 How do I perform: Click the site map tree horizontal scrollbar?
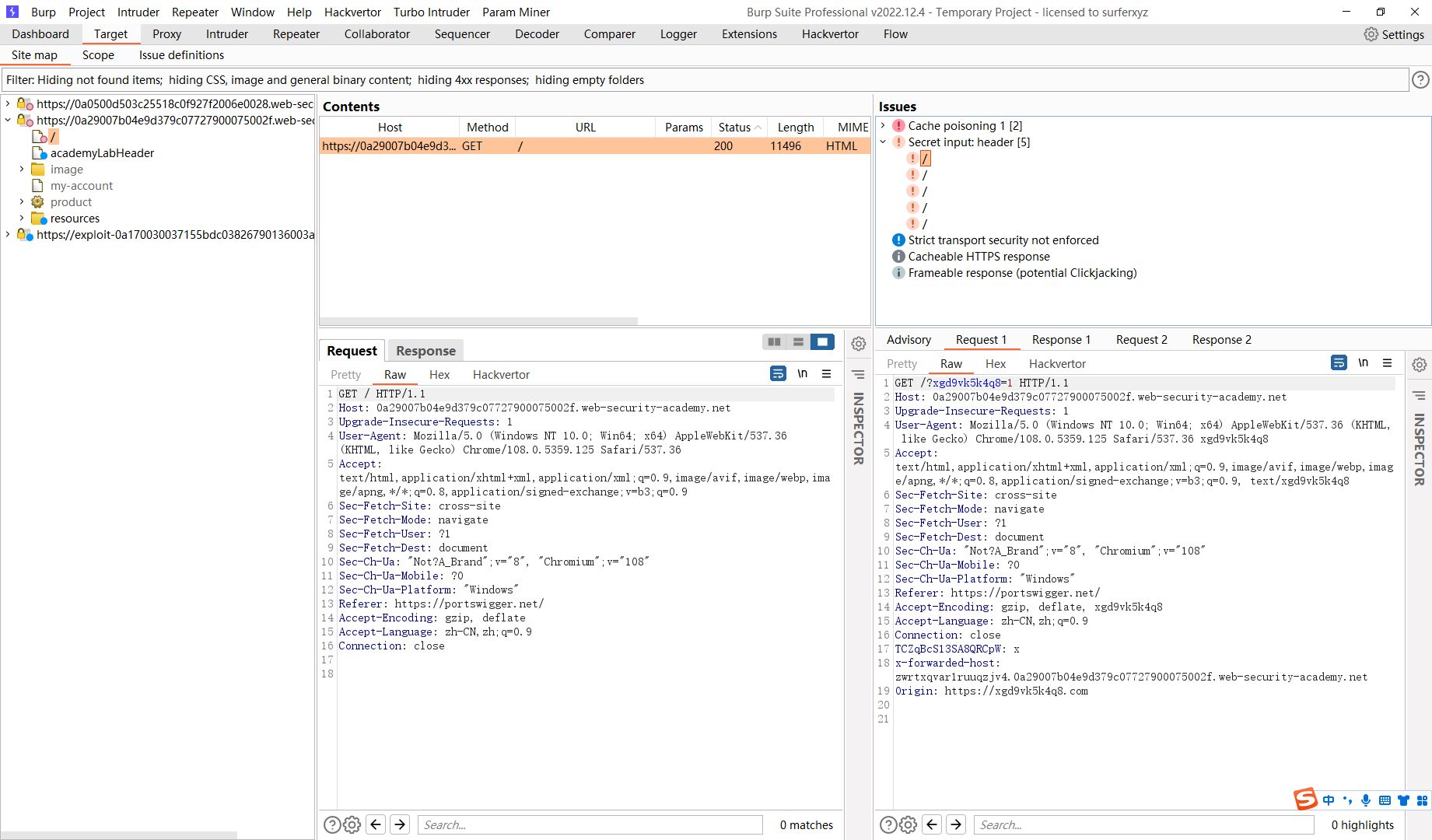click(x=119, y=835)
